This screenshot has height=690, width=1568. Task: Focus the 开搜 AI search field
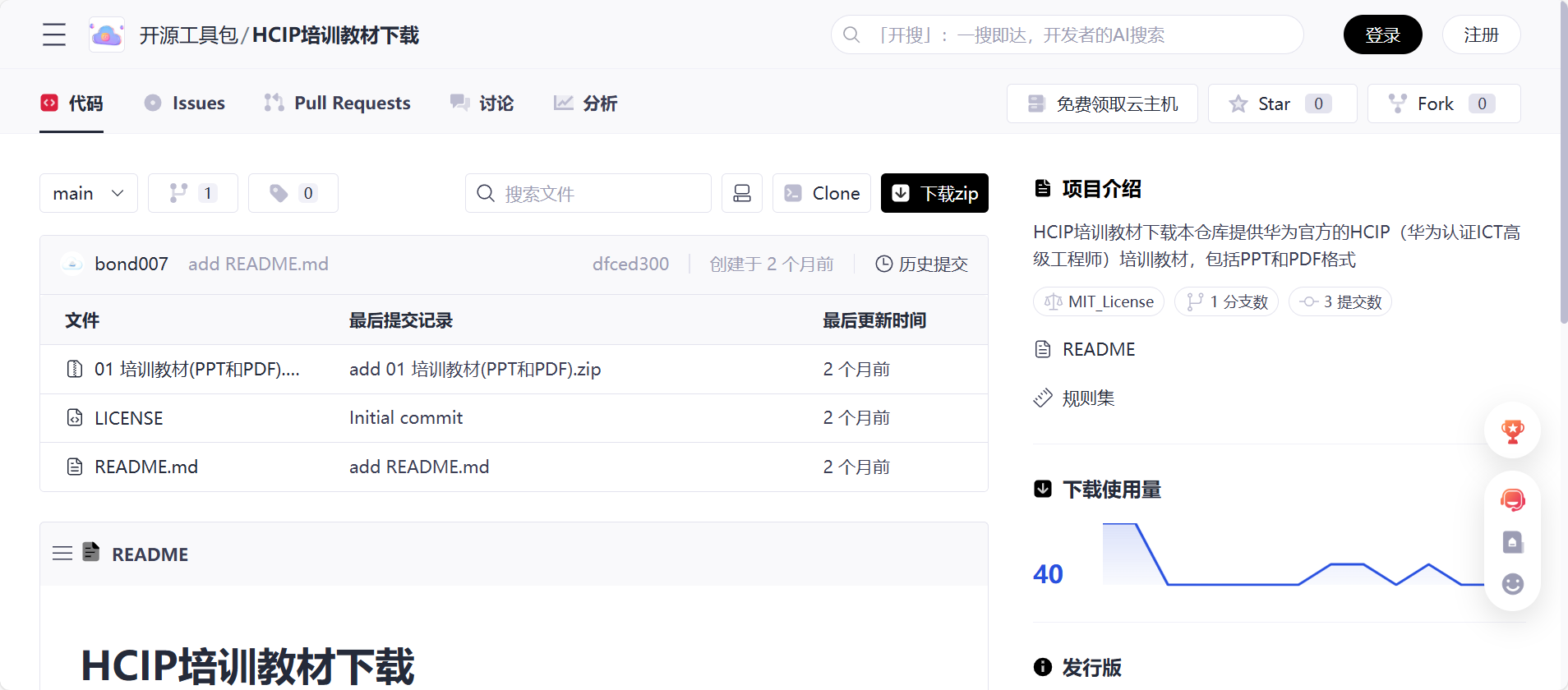tap(1067, 34)
